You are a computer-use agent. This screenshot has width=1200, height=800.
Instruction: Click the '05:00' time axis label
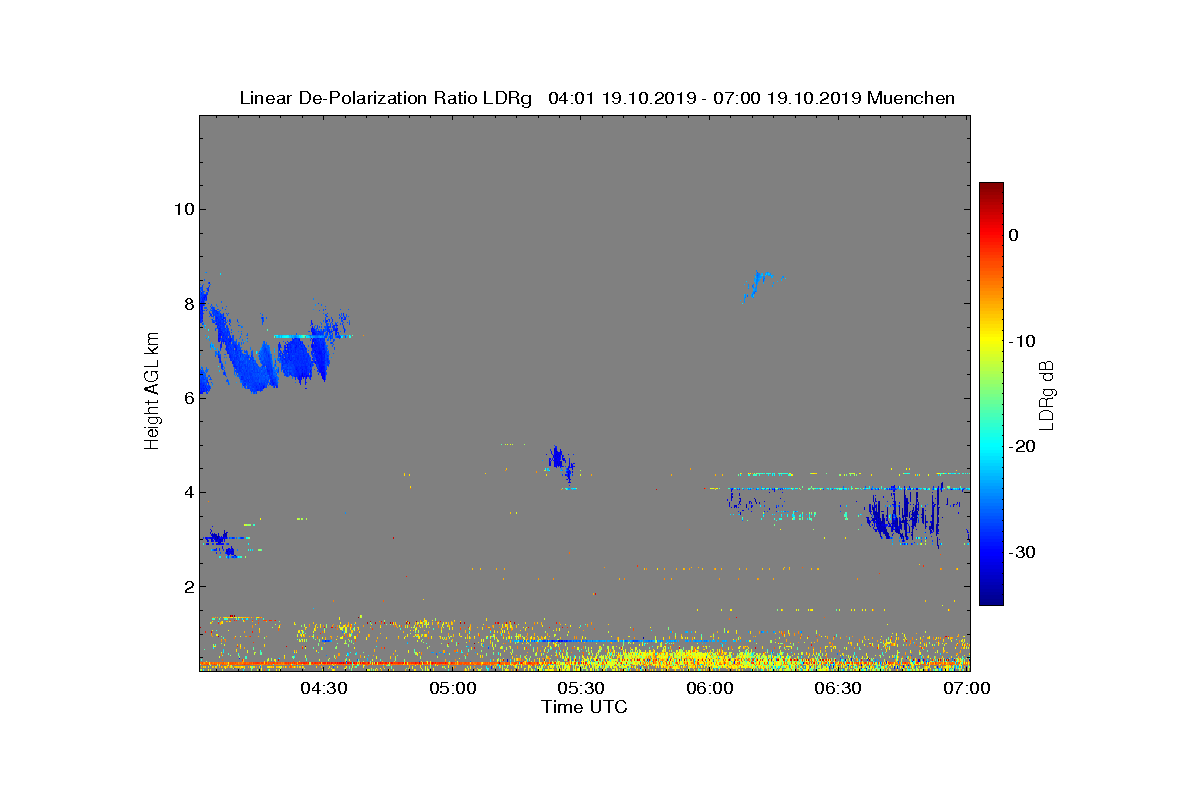click(x=453, y=689)
